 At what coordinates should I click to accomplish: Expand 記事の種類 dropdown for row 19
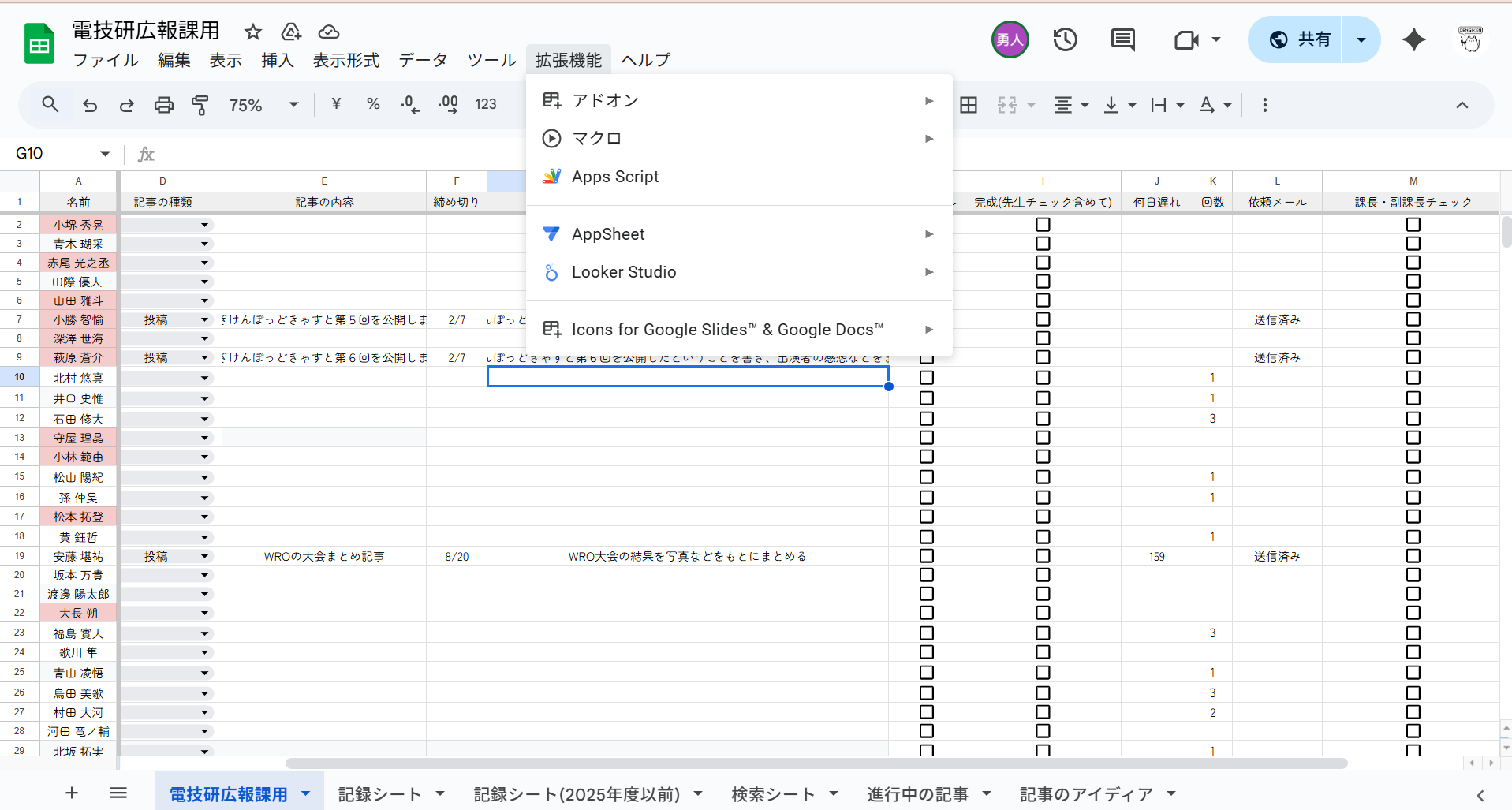pos(204,557)
